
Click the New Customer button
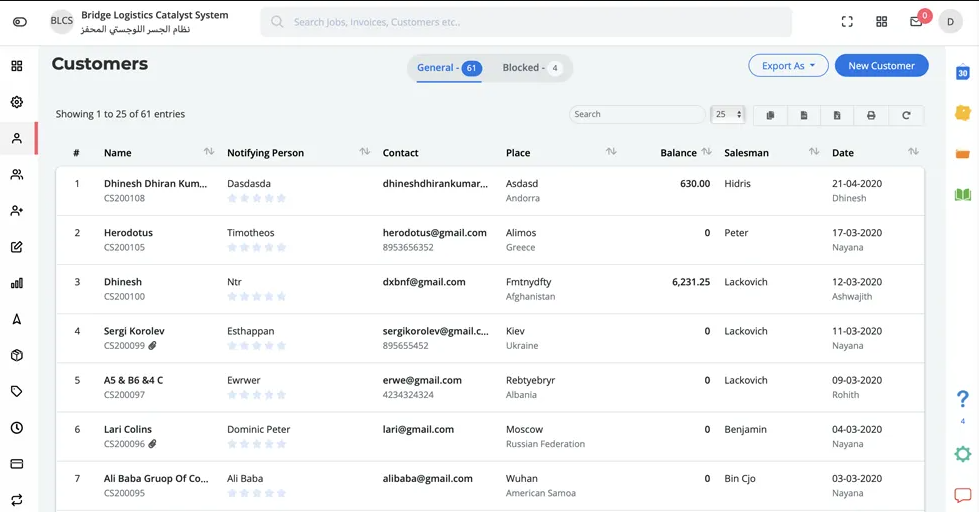881,66
